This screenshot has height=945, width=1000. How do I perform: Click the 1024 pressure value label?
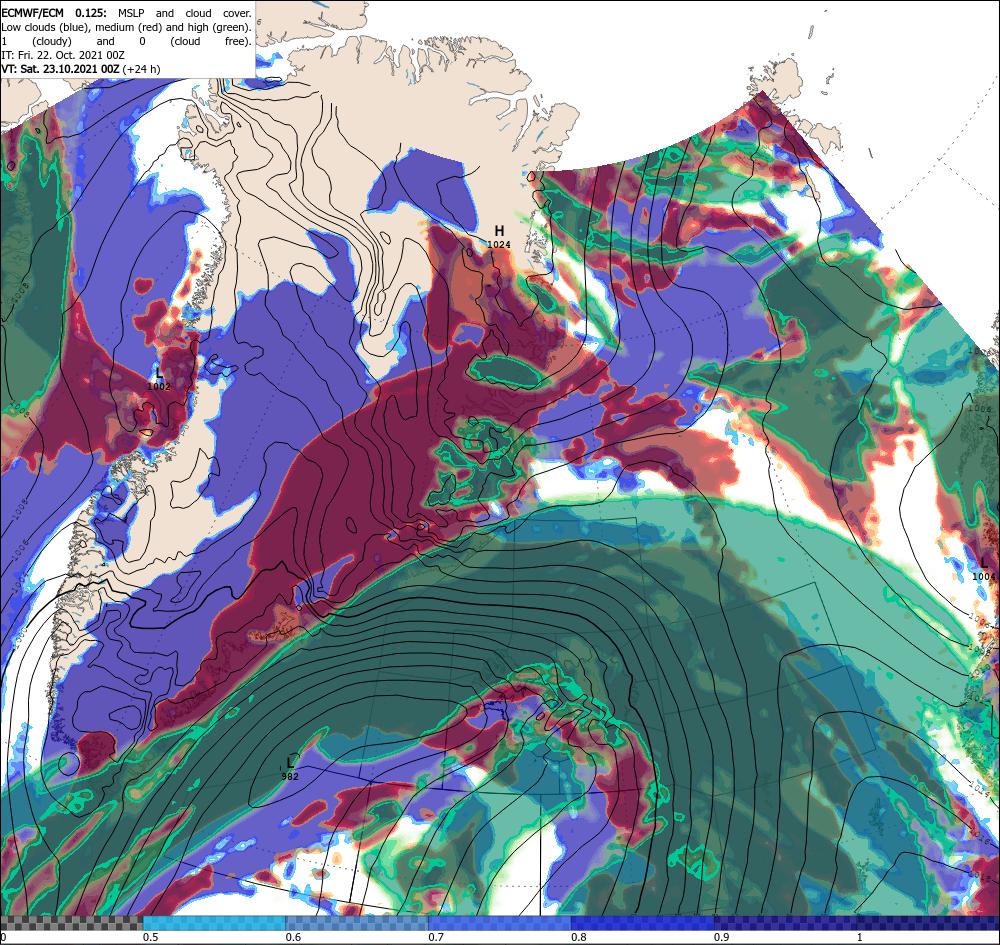pyautogui.click(x=499, y=244)
